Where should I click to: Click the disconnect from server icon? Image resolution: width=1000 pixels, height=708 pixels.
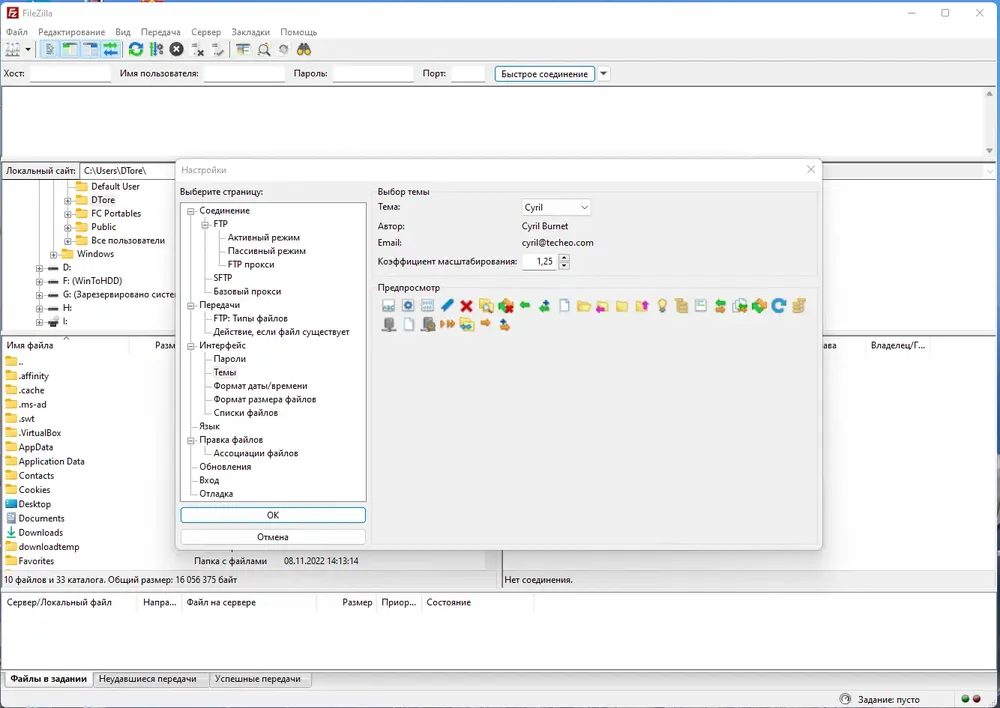198,50
